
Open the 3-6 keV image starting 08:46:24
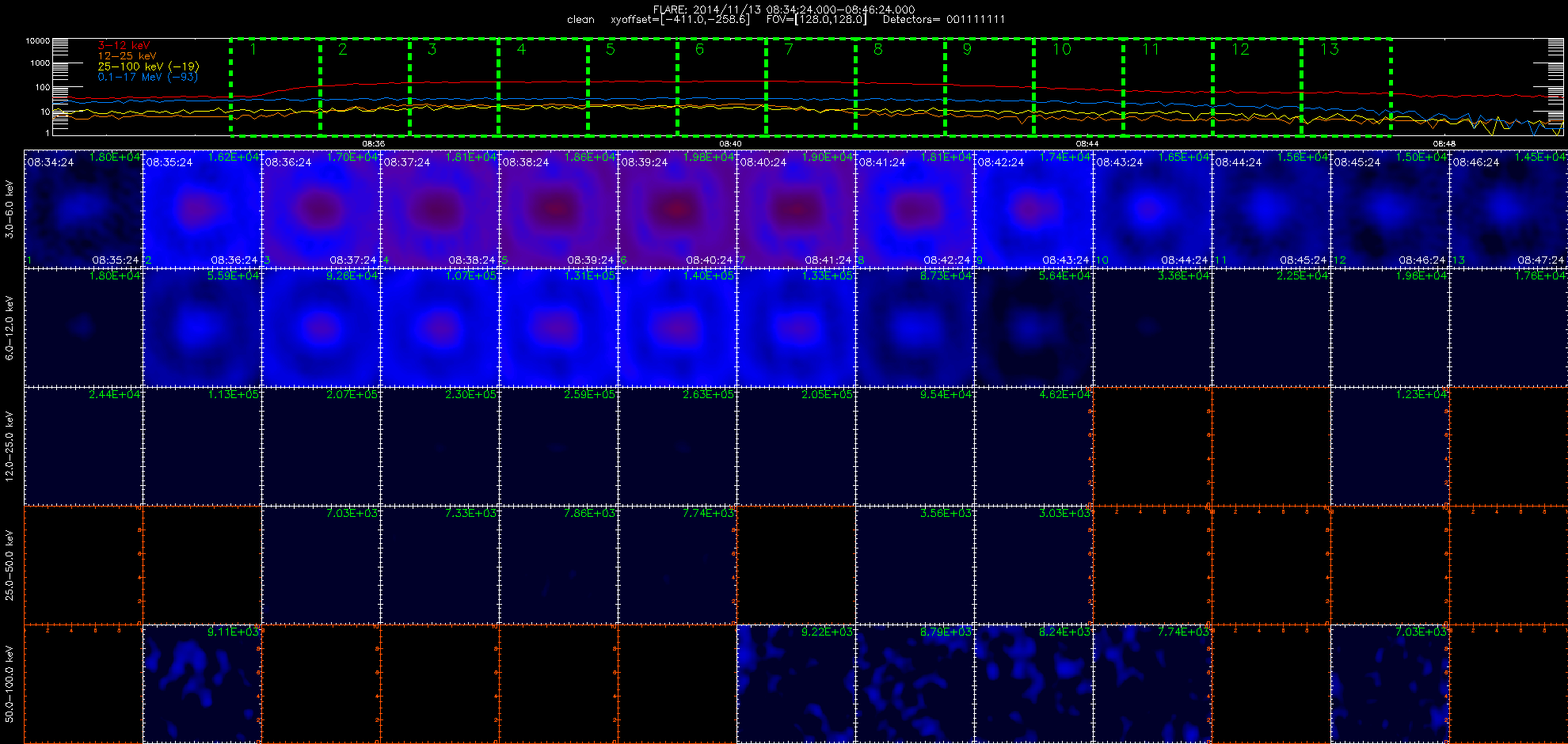(x=1509, y=209)
